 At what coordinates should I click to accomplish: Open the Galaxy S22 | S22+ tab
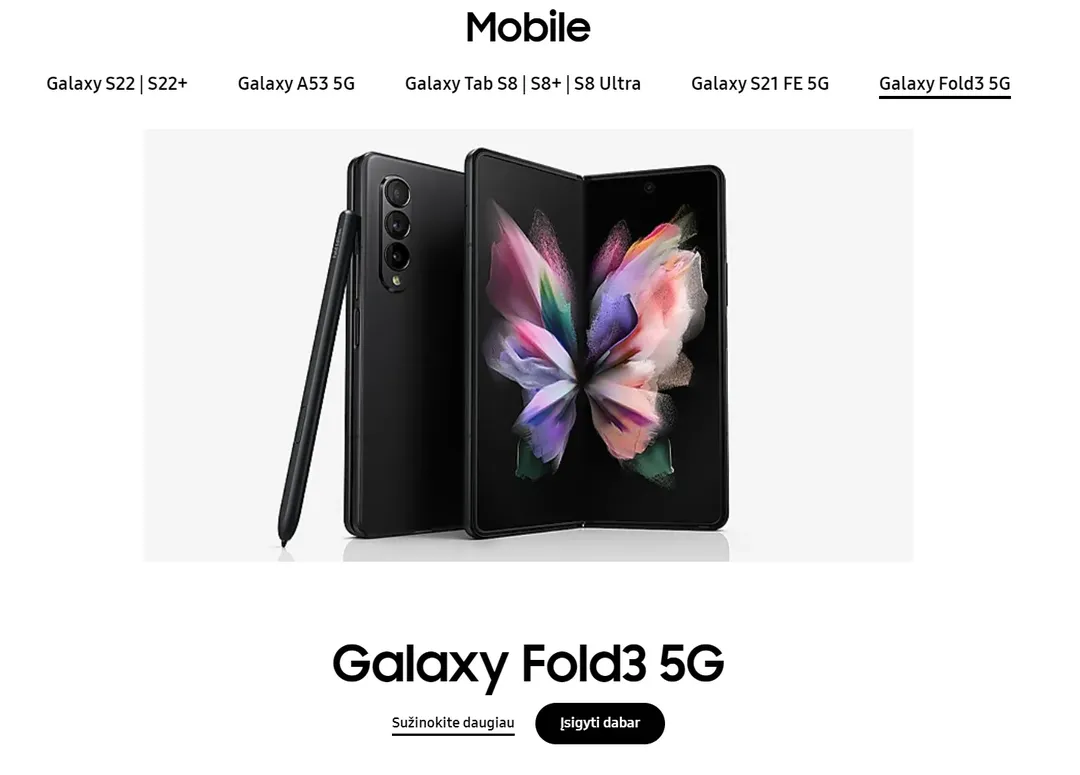pyautogui.click(x=116, y=83)
